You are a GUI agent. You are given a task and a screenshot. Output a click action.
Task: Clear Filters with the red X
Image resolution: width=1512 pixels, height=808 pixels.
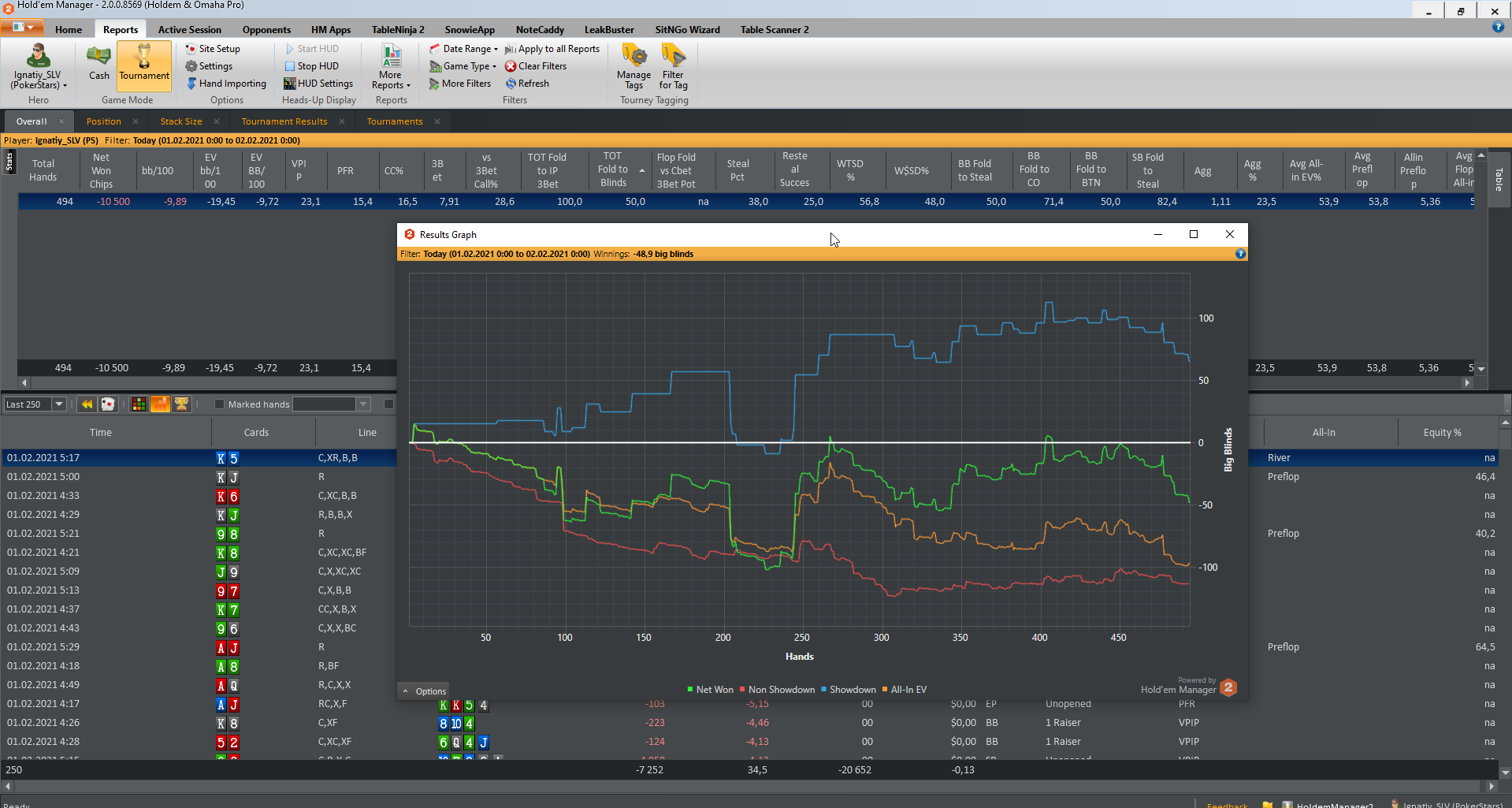coord(536,66)
